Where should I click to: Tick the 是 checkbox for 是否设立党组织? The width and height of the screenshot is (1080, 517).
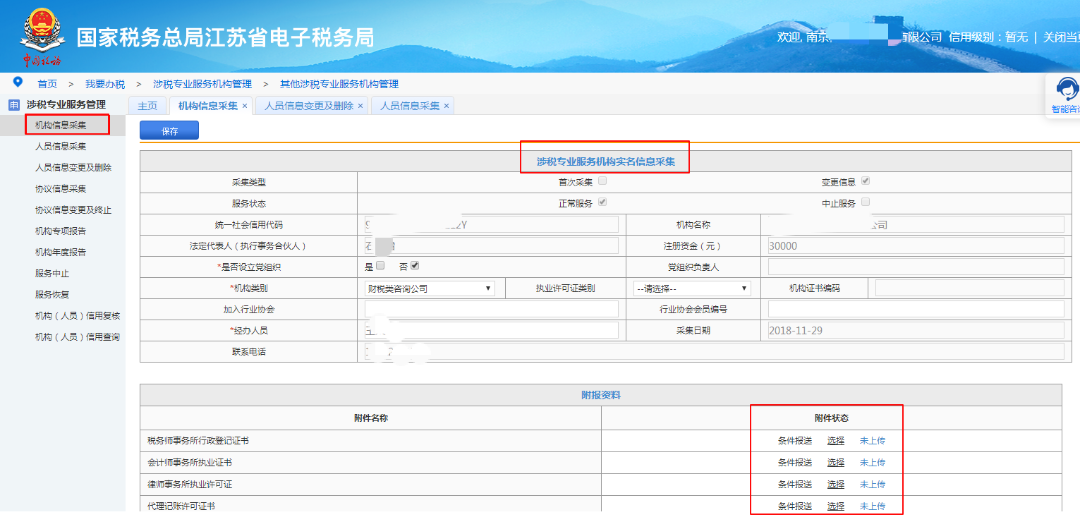380,266
